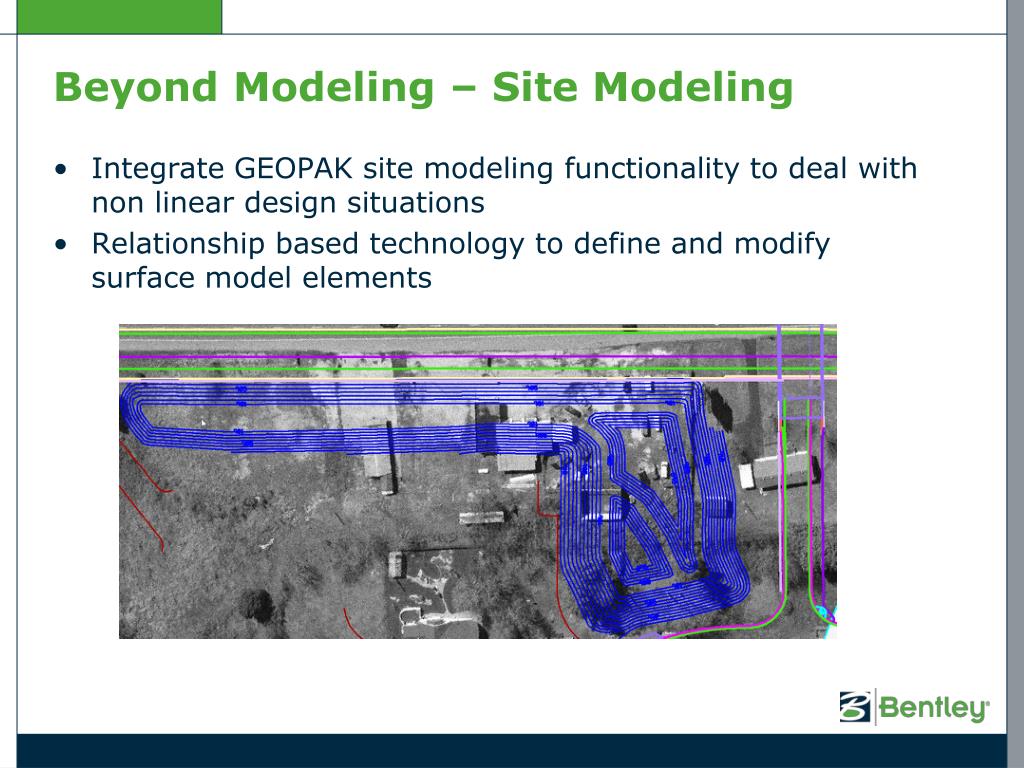Click the slide title 'Beyond Modeling – Site Modeling'
Viewport: 1024px width, 768px height.
[423, 88]
